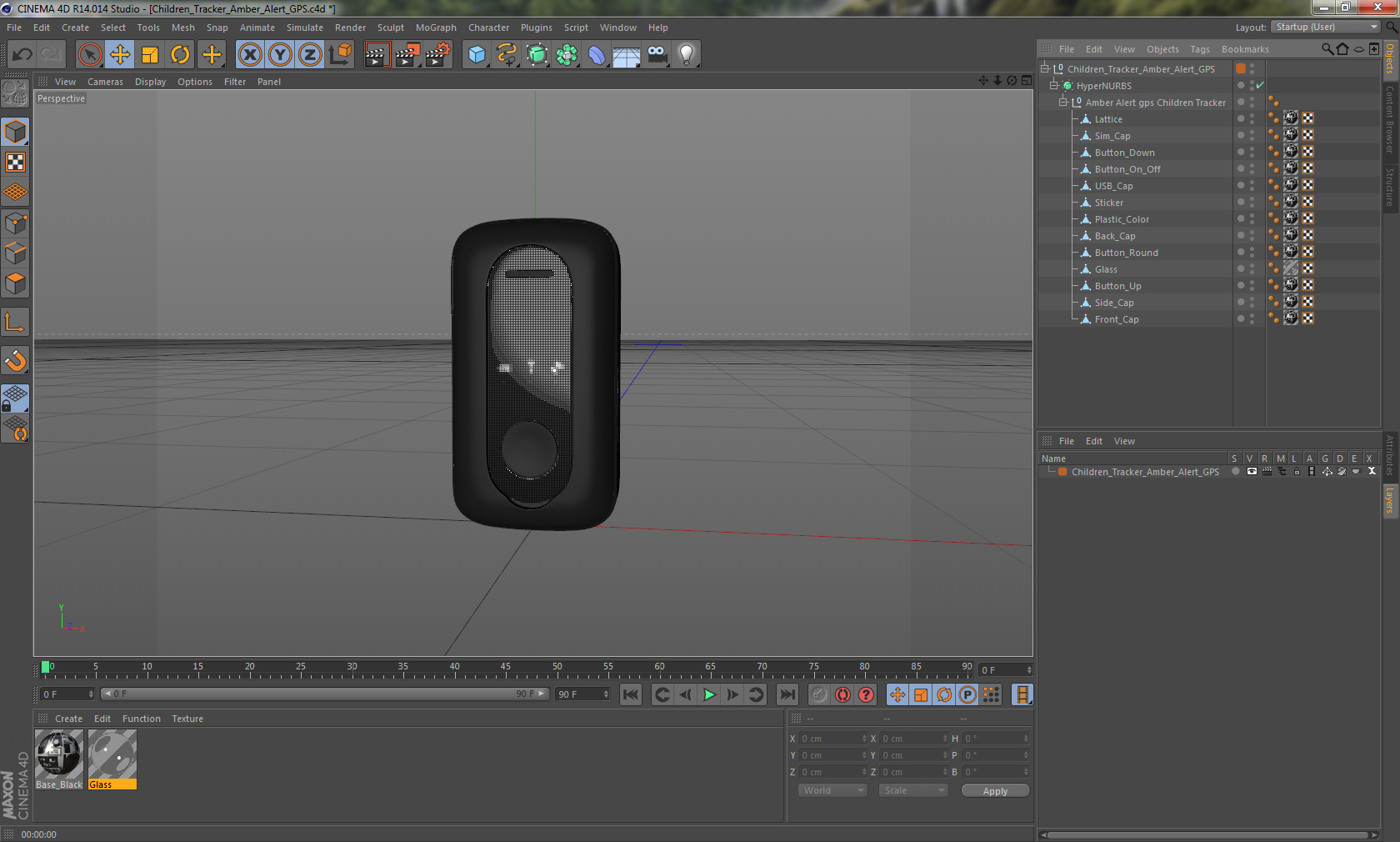Switch coordinate system icon

[x=340, y=55]
